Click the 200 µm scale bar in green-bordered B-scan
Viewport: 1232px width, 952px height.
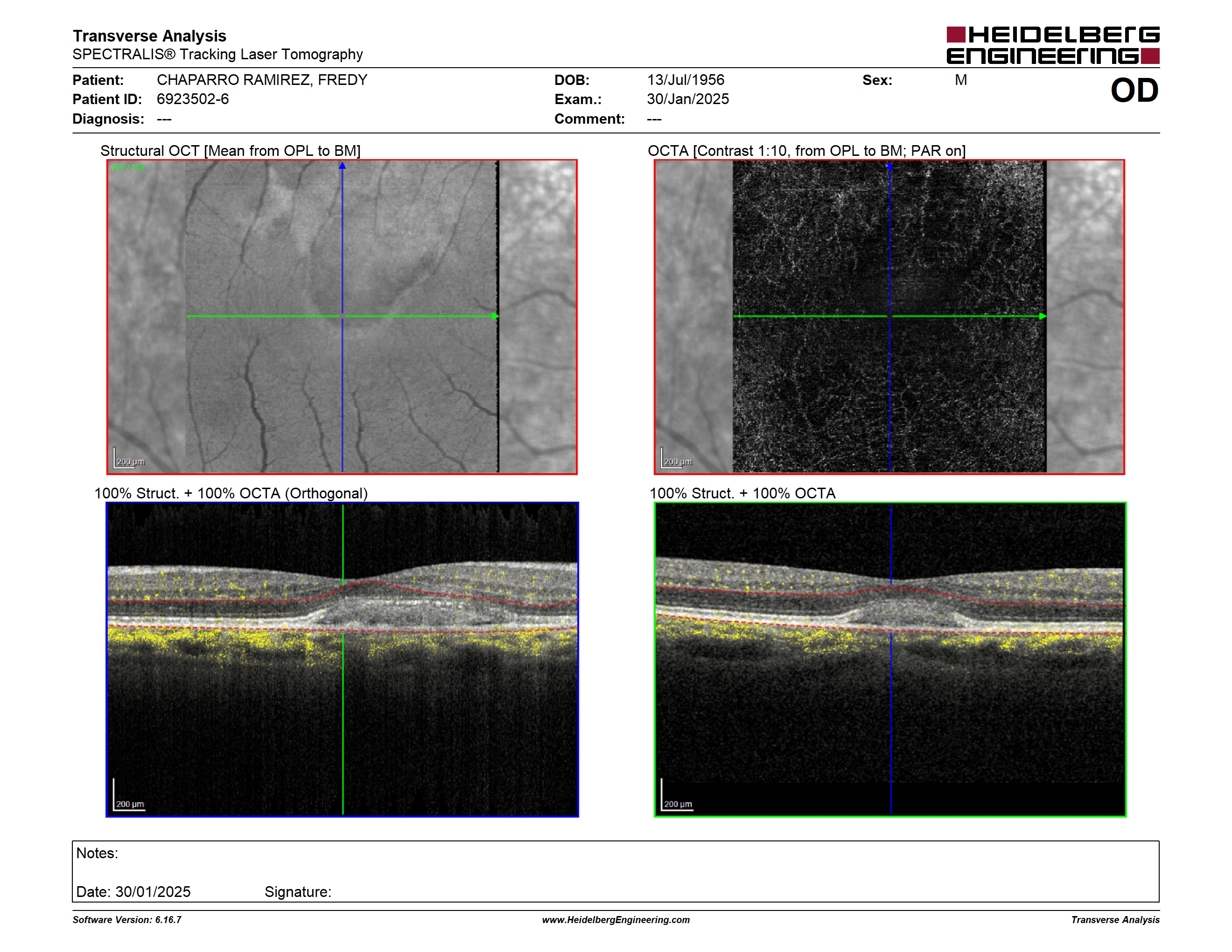(x=676, y=795)
